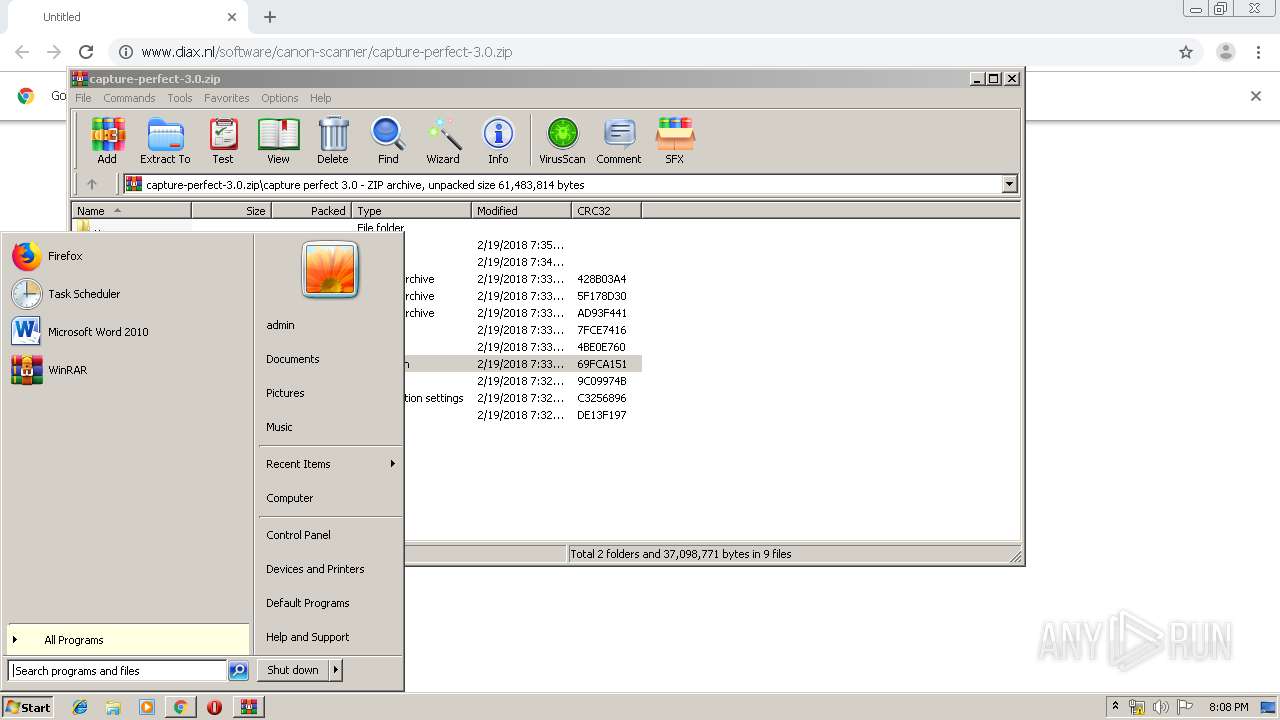Show archive Info
1280x720 pixels.
(x=498, y=141)
